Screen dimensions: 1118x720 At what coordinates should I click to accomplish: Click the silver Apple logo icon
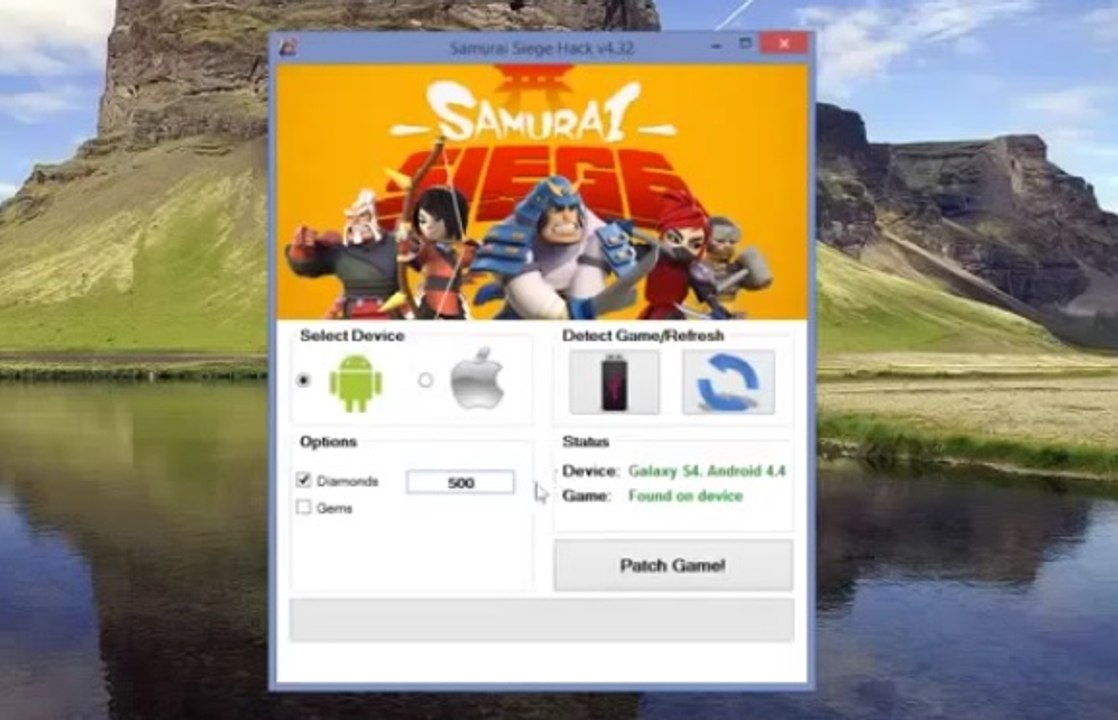coord(477,379)
